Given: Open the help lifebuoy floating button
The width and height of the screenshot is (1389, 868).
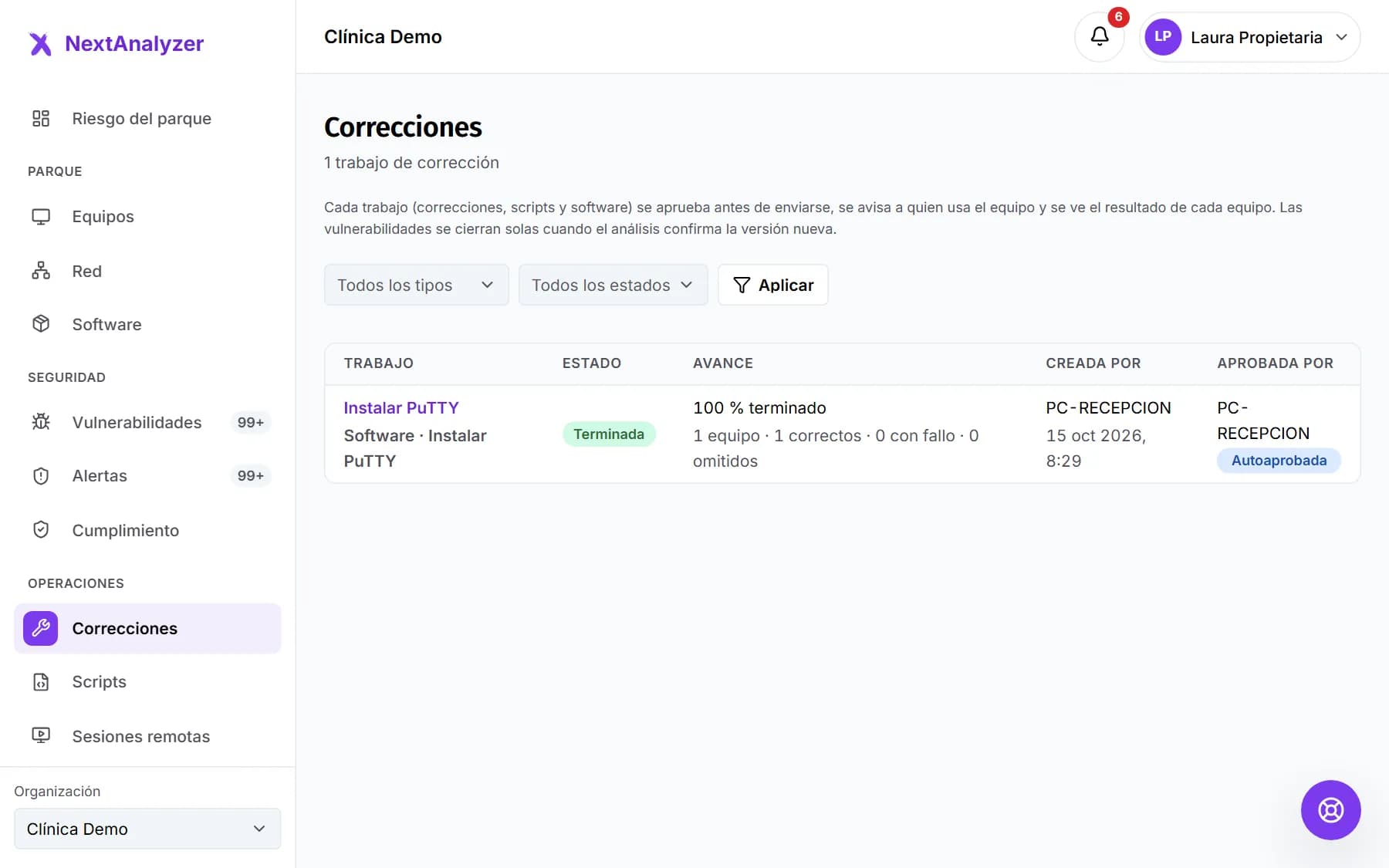Looking at the screenshot, I should point(1330,810).
